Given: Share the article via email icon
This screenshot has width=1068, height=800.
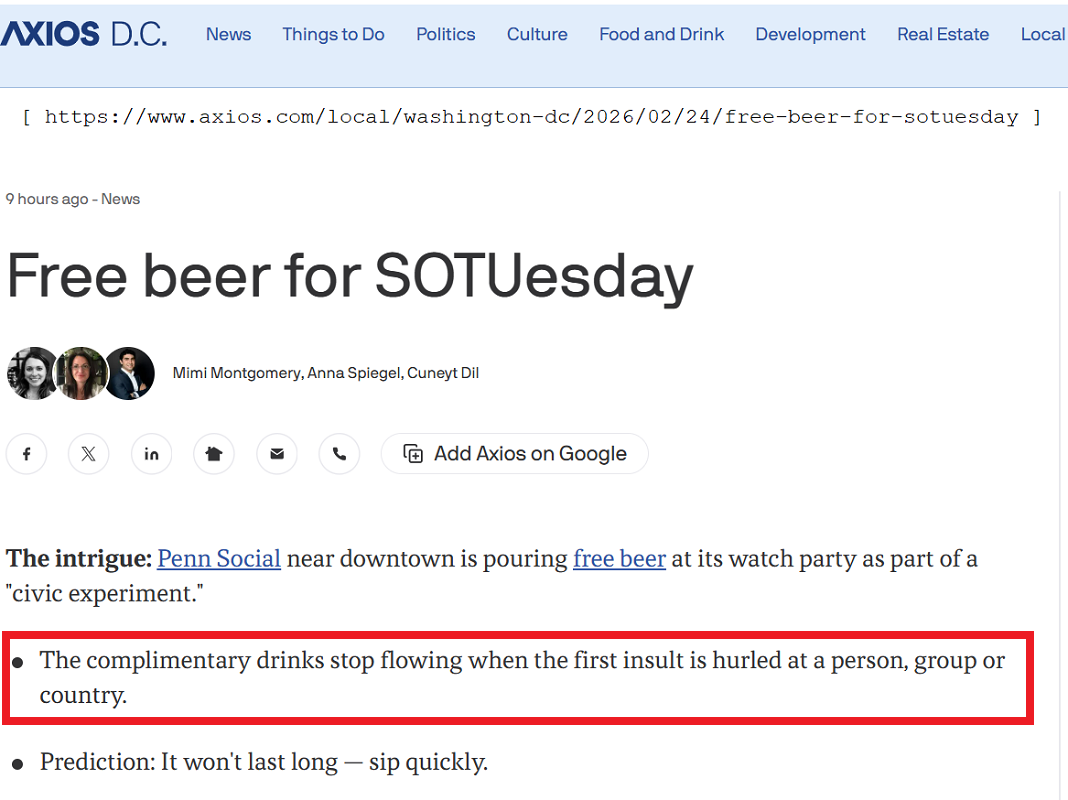Looking at the screenshot, I should 277,454.
